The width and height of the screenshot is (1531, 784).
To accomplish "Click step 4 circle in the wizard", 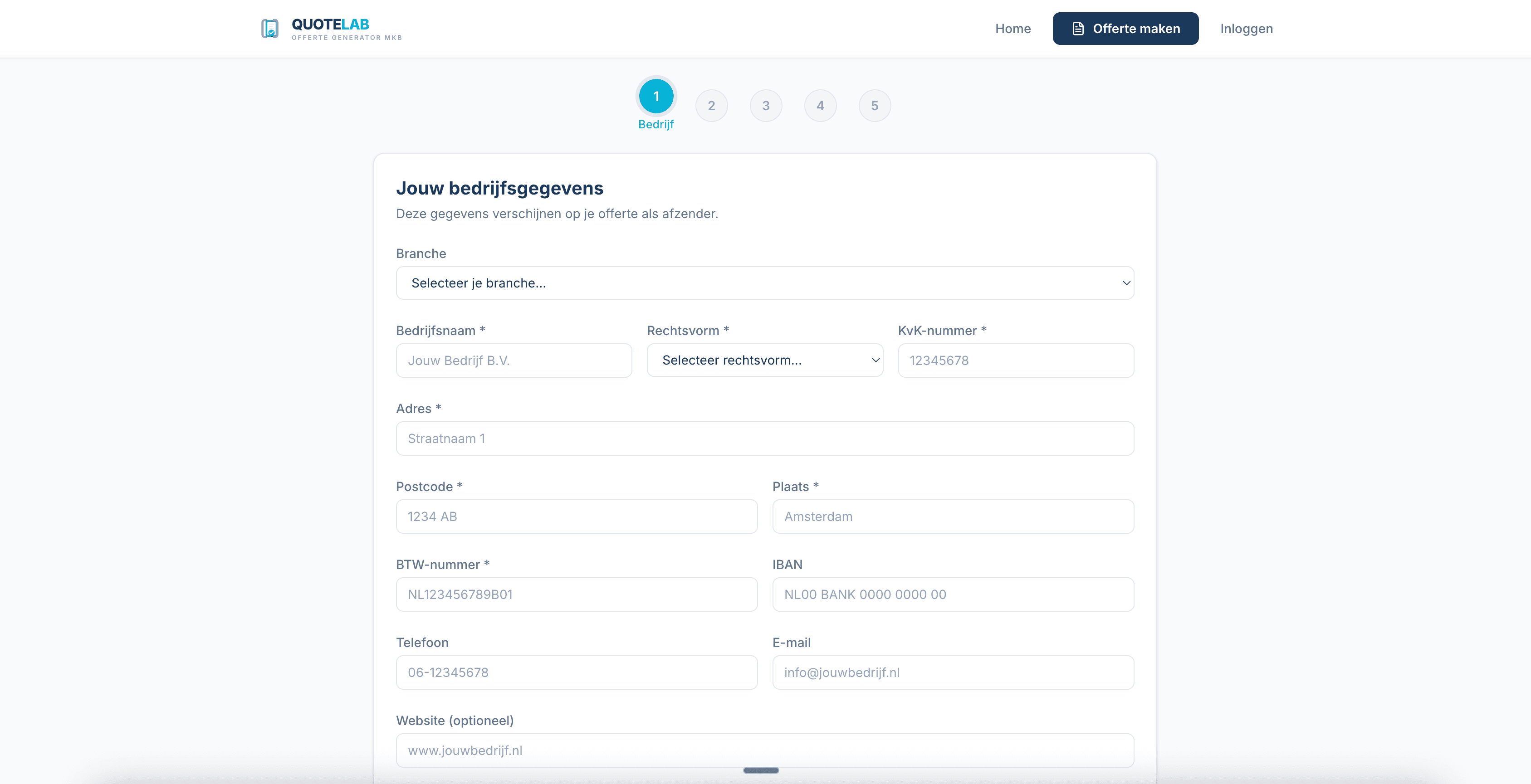I will (820, 105).
